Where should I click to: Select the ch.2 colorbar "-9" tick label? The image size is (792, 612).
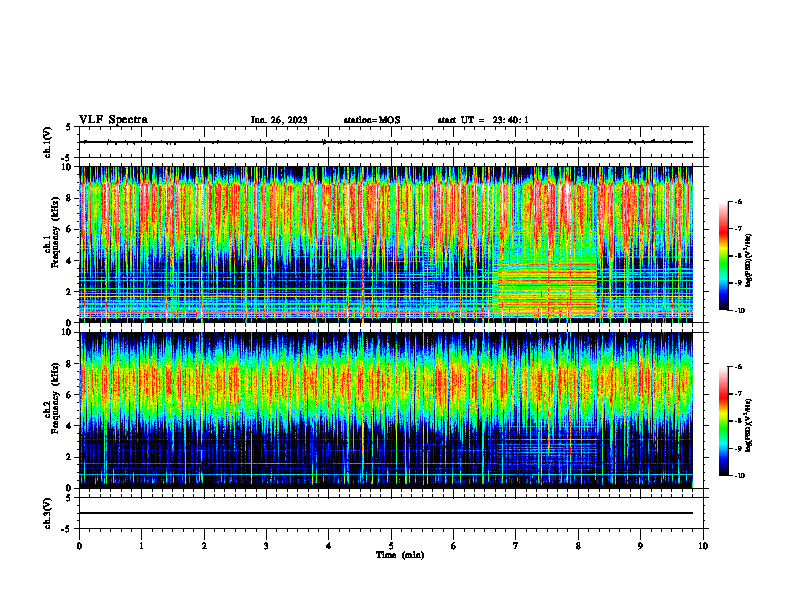738,448
